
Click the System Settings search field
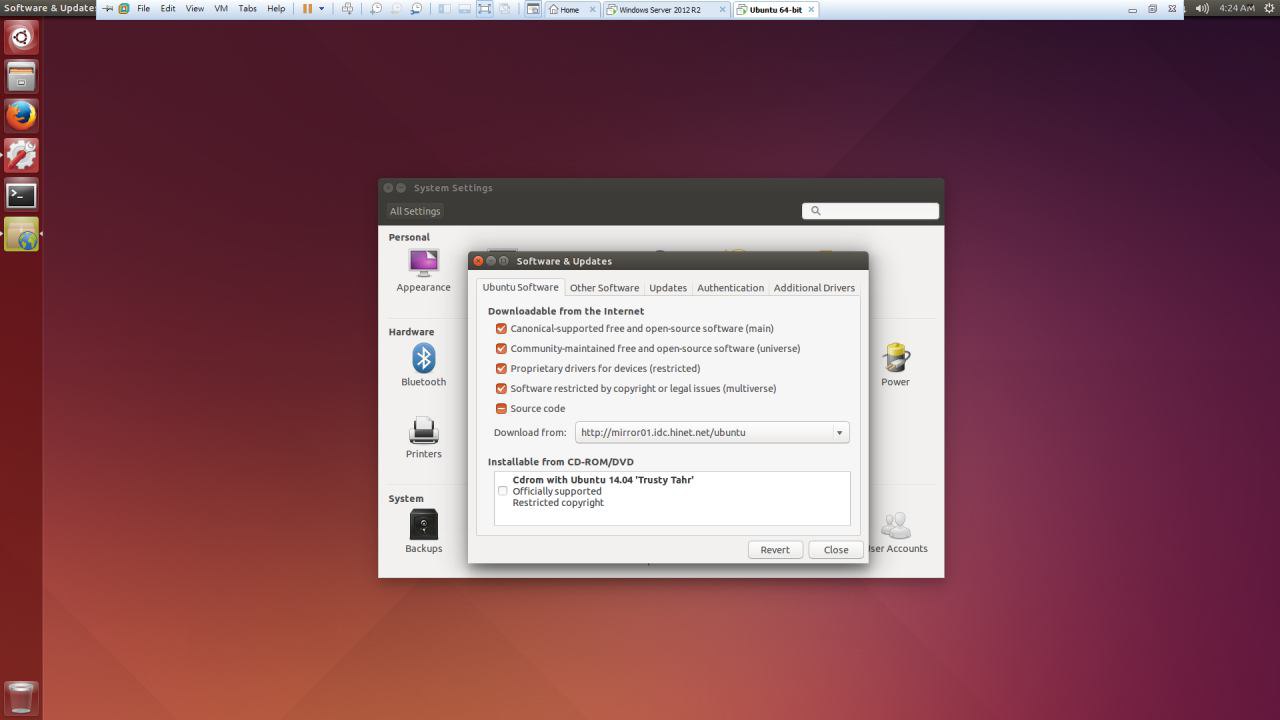(x=870, y=211)
